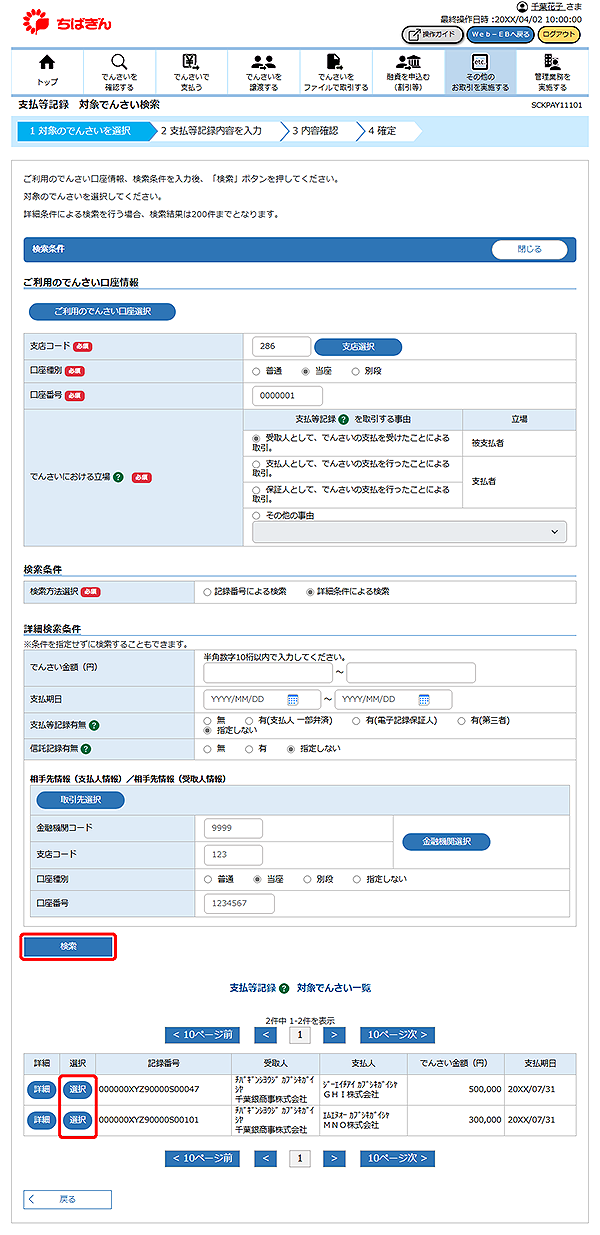Image resolution: width=600 pixels, height=1235 pixels.
Task: Click account number field showing 0000001
Action: [287, 396]
